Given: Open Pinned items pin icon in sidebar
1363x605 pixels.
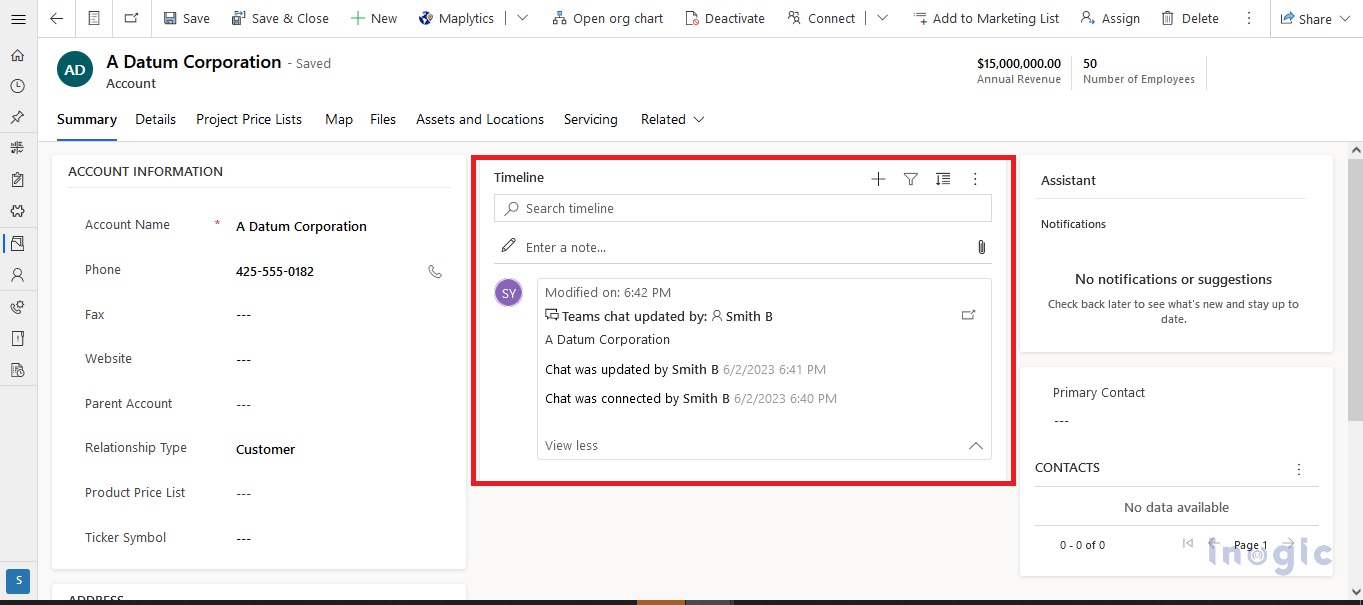Looking at the screenshot, I should pos(17,117).
